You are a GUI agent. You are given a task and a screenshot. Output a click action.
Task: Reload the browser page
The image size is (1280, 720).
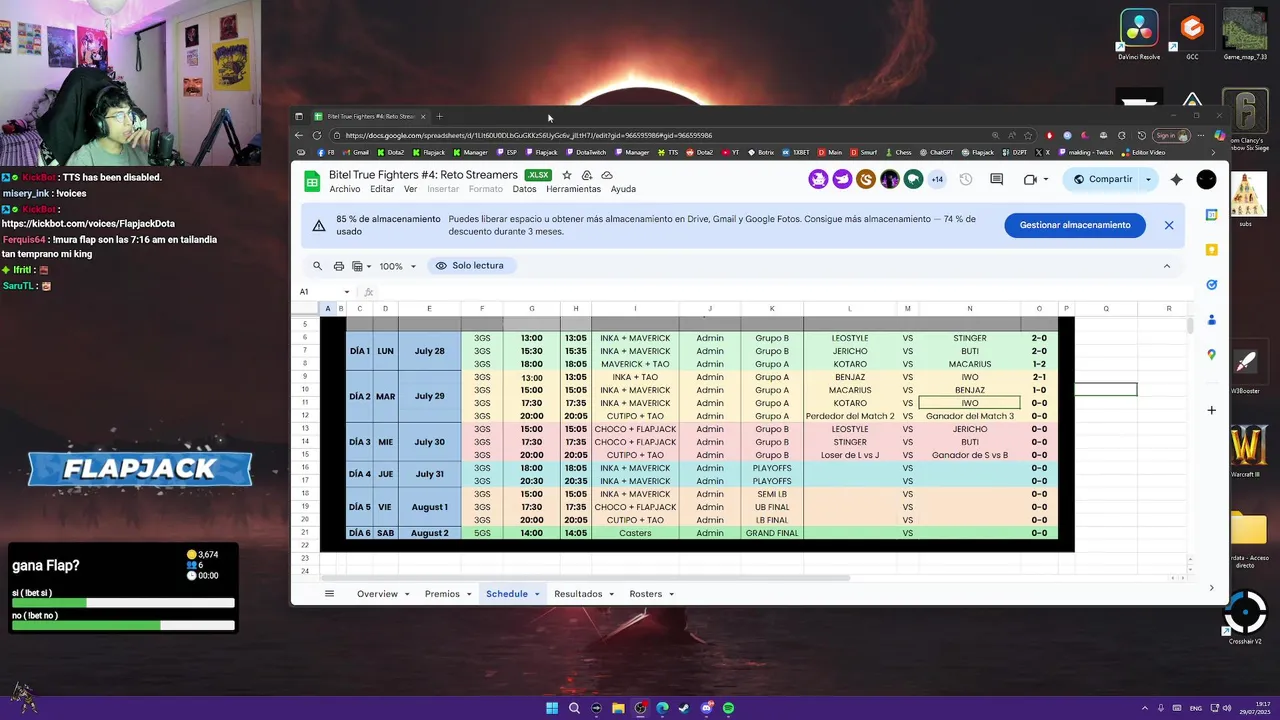click(317, 135)
